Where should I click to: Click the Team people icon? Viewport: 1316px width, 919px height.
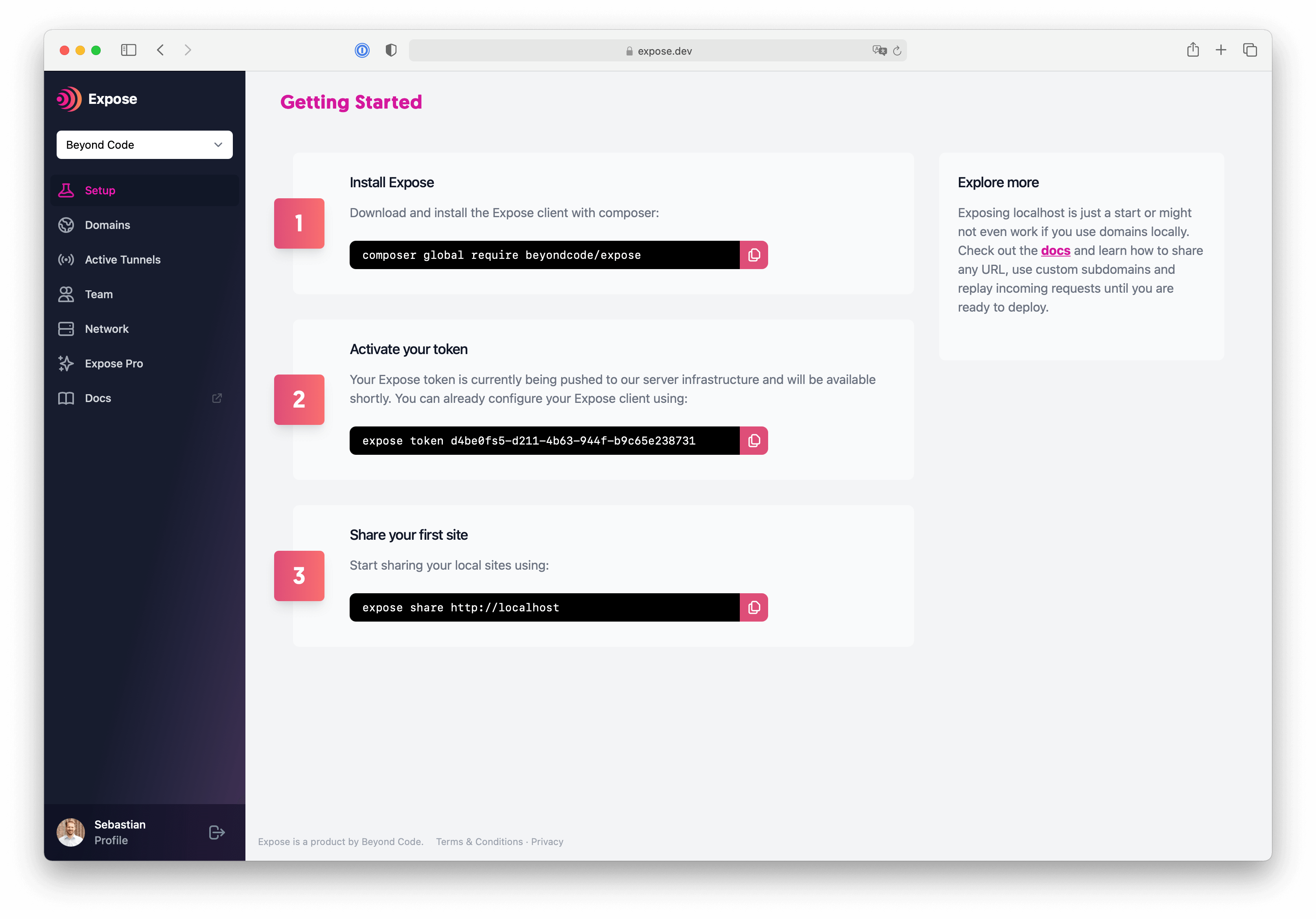pos(66,294)
